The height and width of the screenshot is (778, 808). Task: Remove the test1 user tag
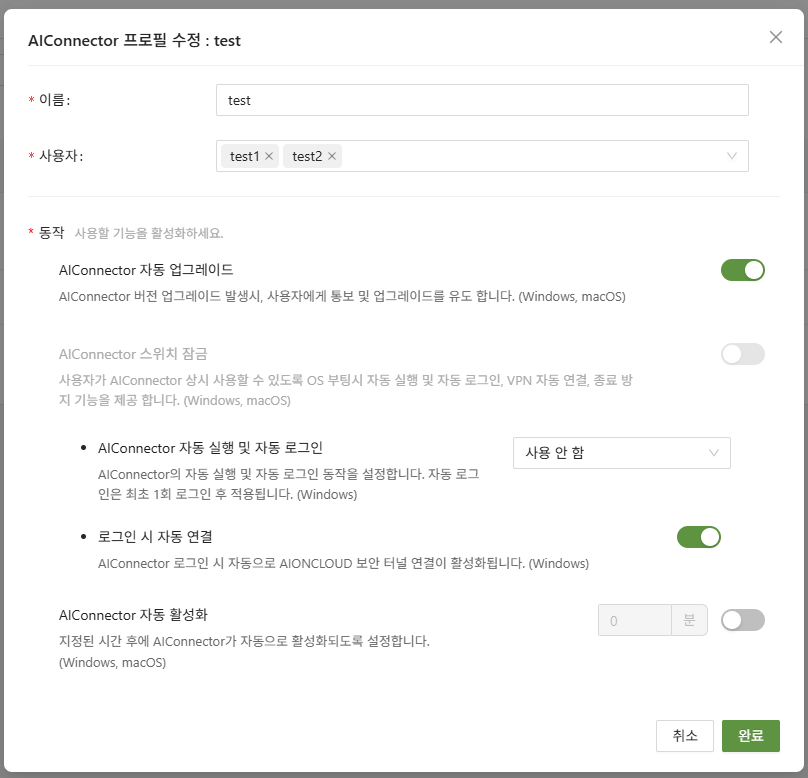point(269,156)
